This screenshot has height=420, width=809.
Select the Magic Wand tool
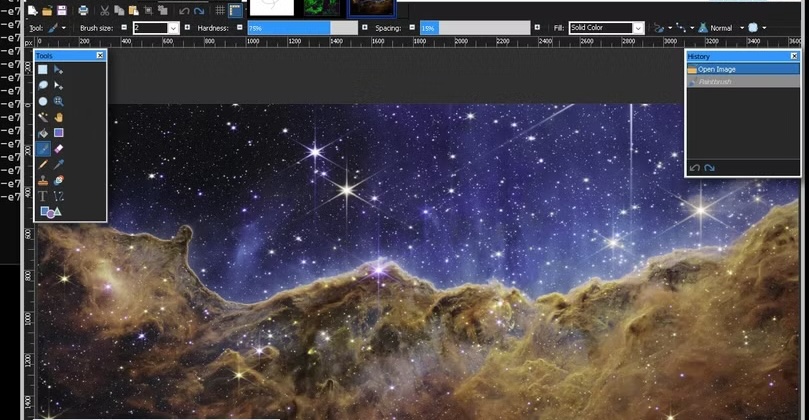point(43,117)
